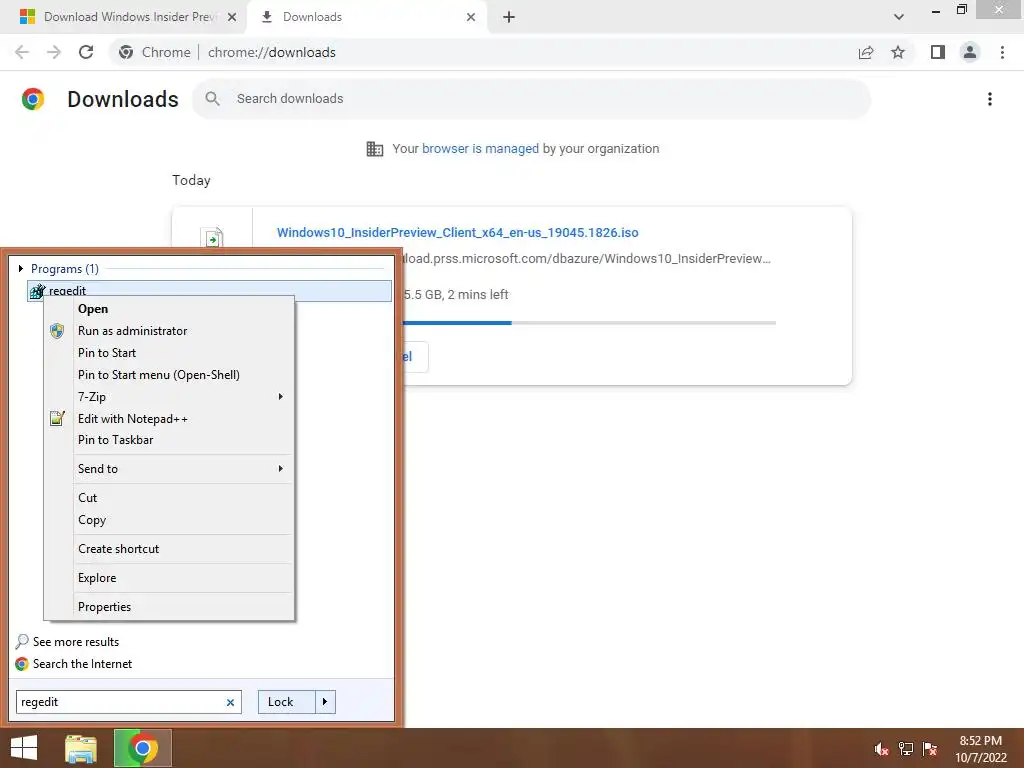
Task: Click the download source URL link
Action: pos(584,259)
